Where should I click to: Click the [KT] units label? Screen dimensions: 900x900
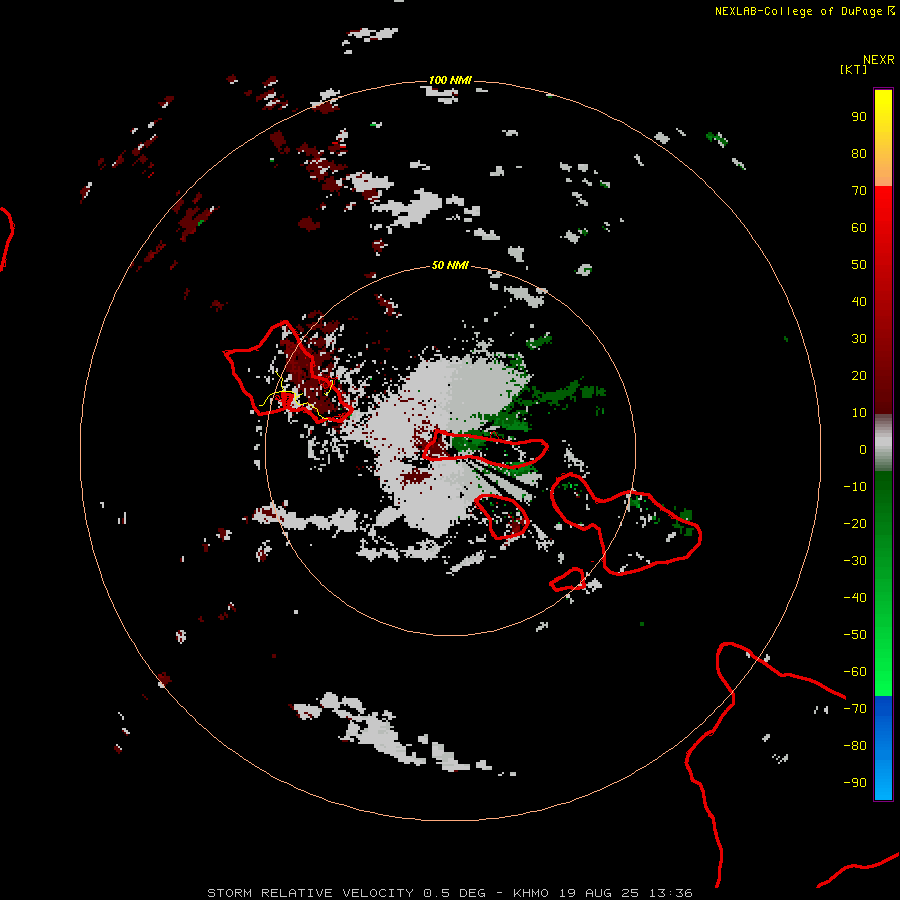point(854,69)
